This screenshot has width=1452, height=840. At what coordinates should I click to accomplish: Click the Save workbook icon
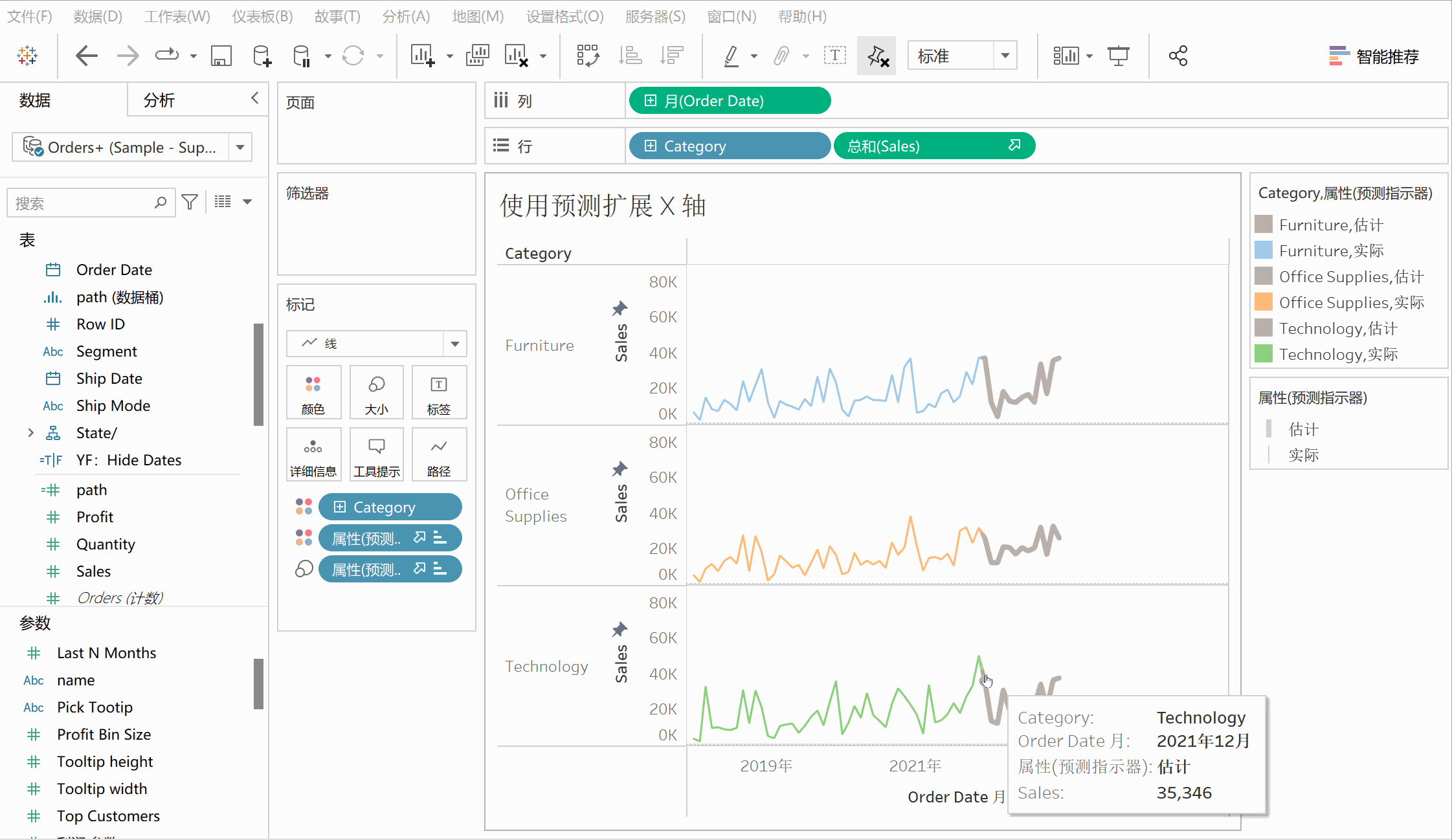pyautogui.click(x=221, y=56)
